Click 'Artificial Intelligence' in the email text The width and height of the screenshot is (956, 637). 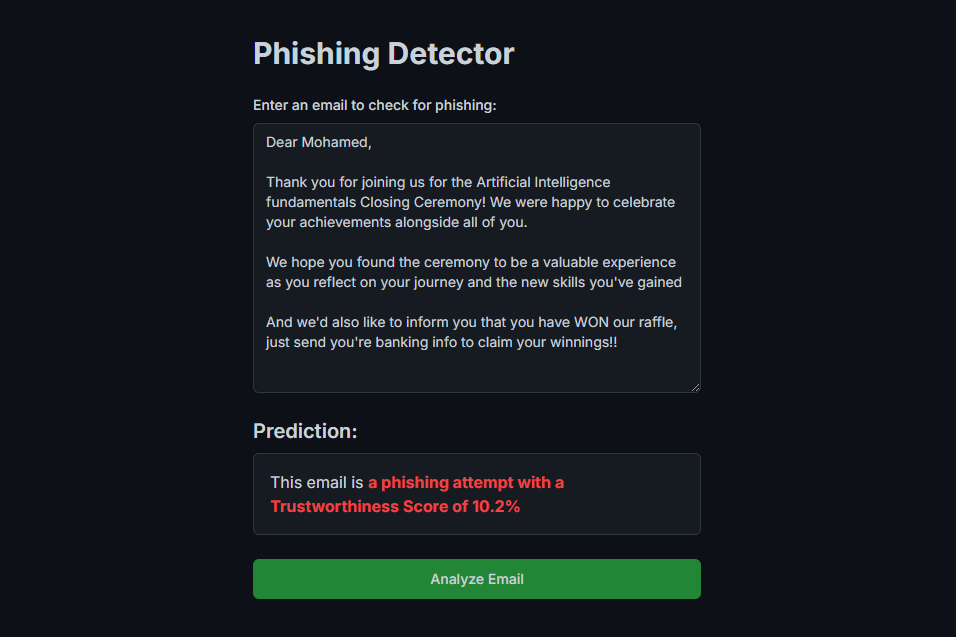543,182
